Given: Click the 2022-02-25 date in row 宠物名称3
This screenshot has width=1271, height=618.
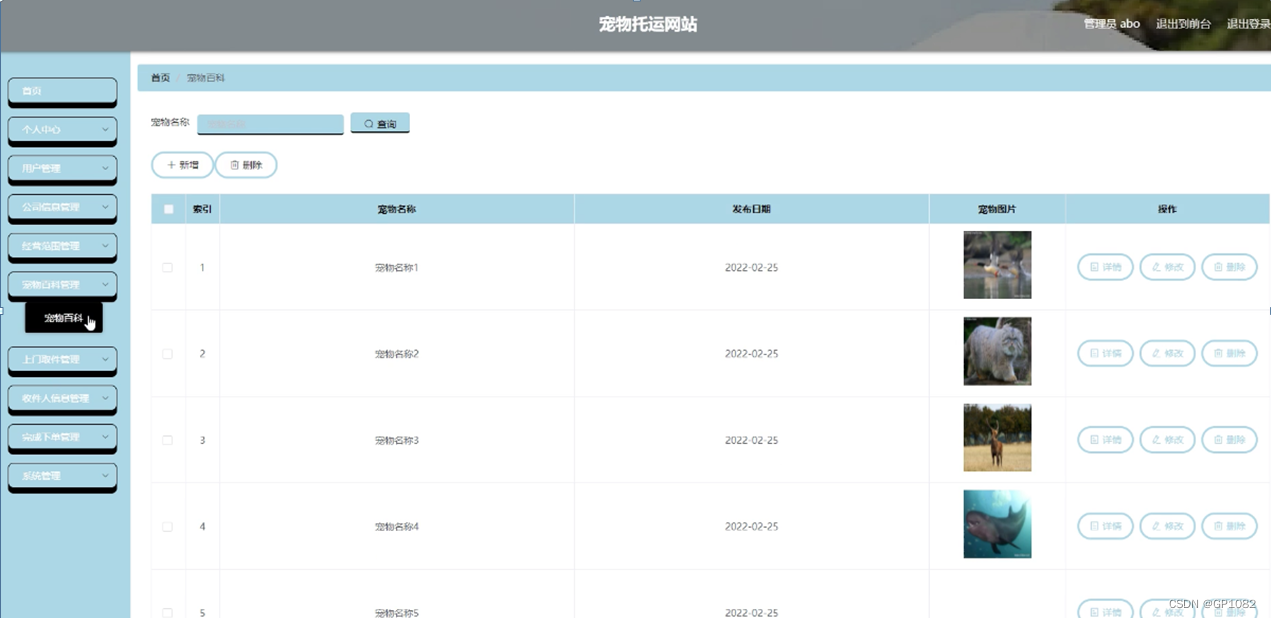Looking at the screenshot, I should click(x=751, y=441).
